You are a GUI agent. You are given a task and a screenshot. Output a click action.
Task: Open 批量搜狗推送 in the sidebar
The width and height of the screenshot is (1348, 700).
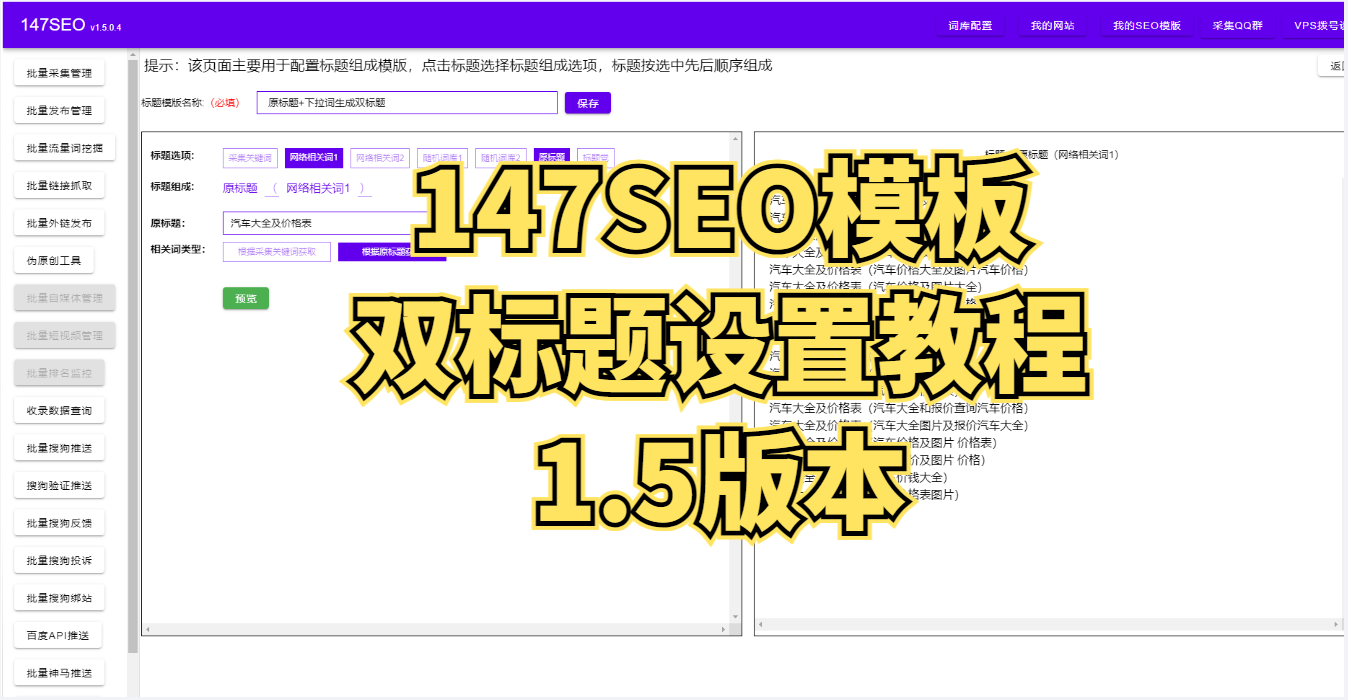[59, 448]
